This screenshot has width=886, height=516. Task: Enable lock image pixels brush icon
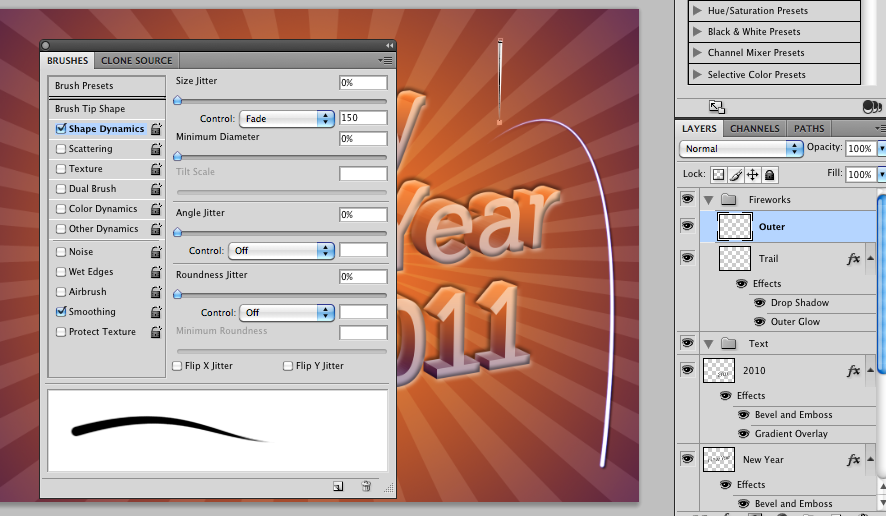736,175
